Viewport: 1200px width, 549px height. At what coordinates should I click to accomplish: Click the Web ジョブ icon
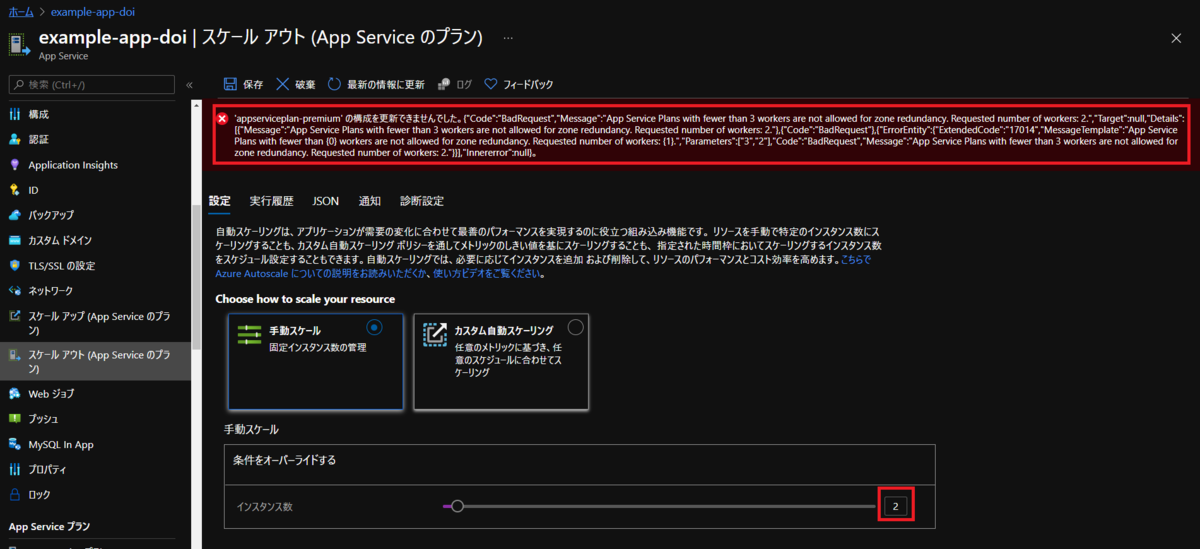coord(15,394)
